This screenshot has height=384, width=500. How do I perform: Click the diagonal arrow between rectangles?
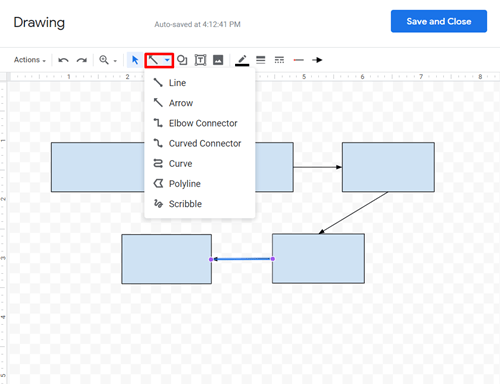(x=354, y=213)
